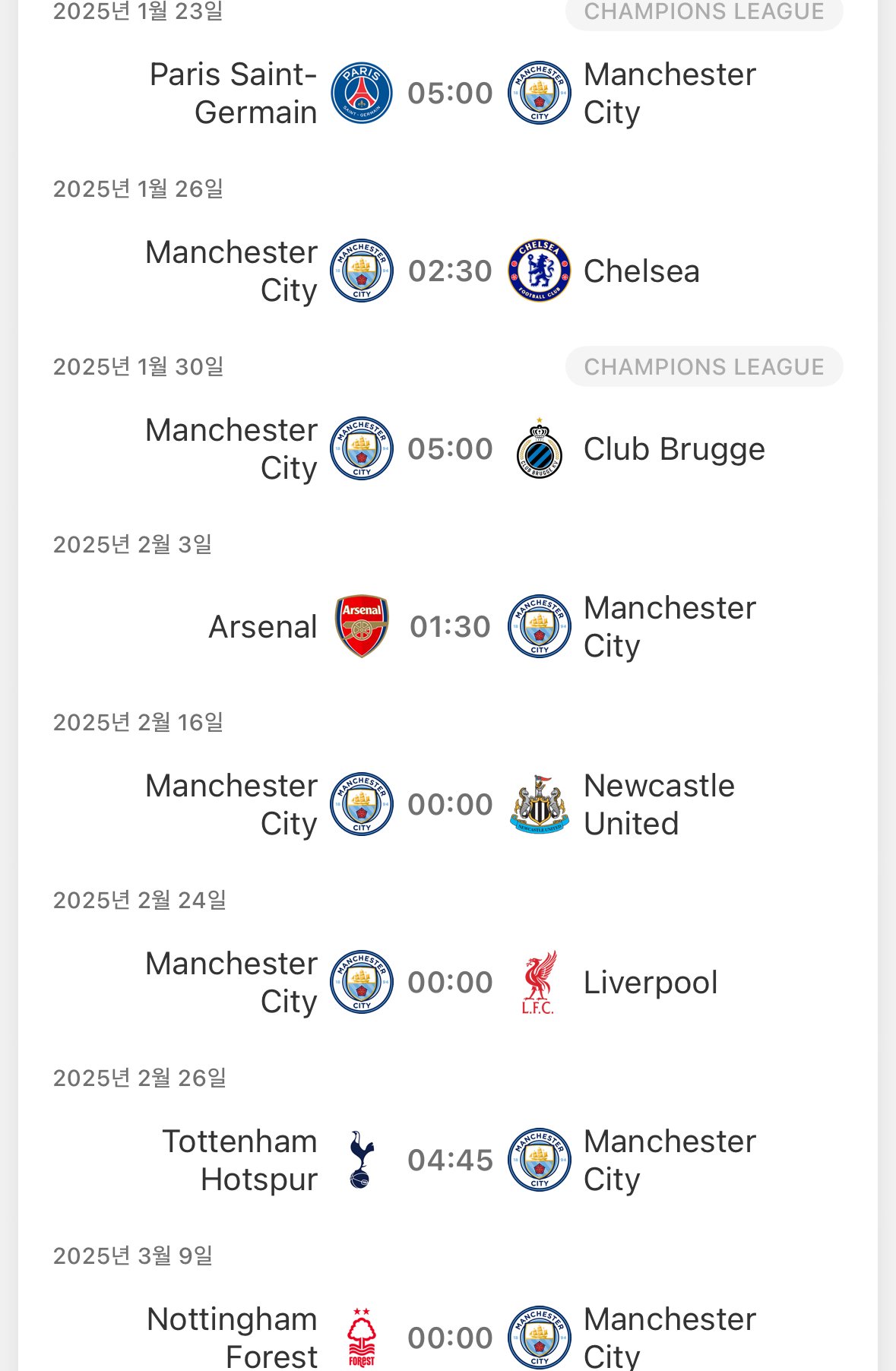
Task: Tap the Champions League tag on January 30
Action: [x=704, y=367]
